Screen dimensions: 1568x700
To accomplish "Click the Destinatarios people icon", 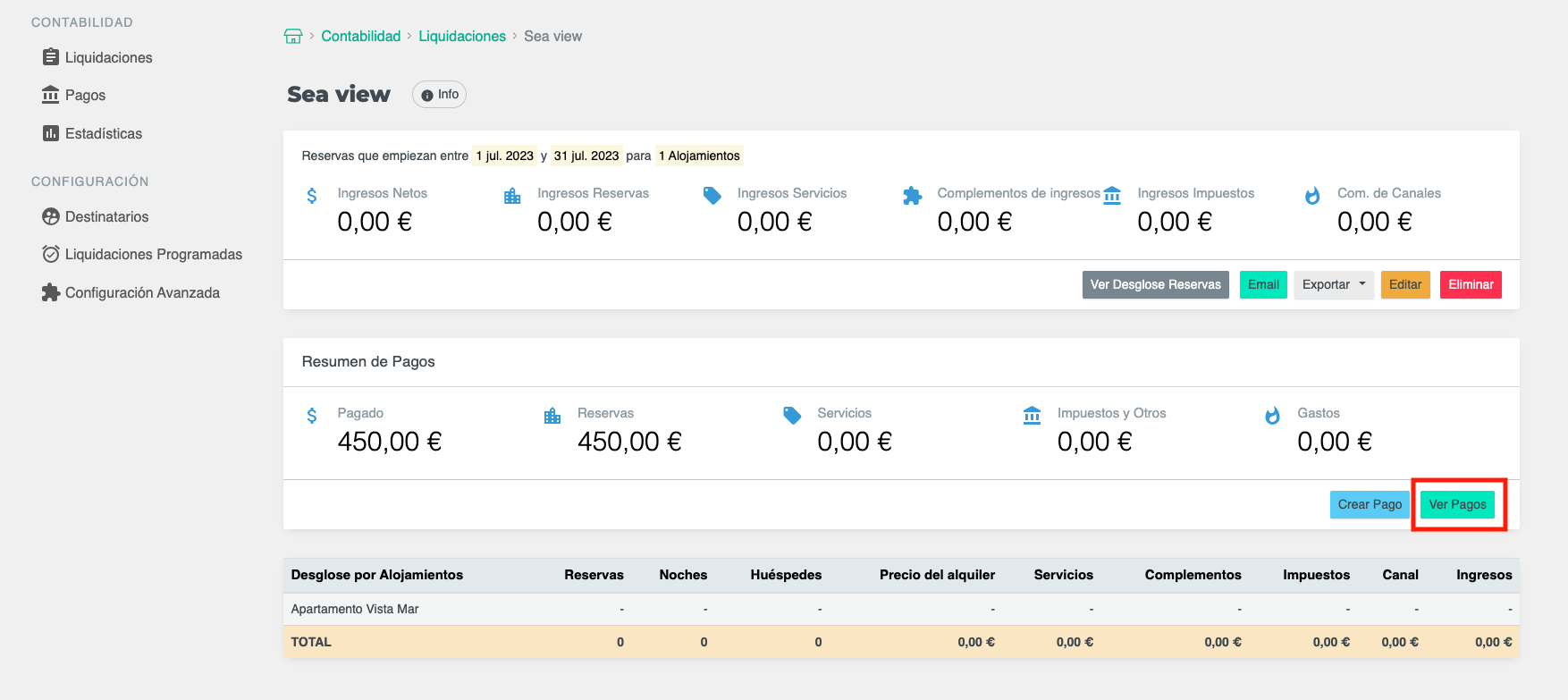I will (x=51, y=216).
